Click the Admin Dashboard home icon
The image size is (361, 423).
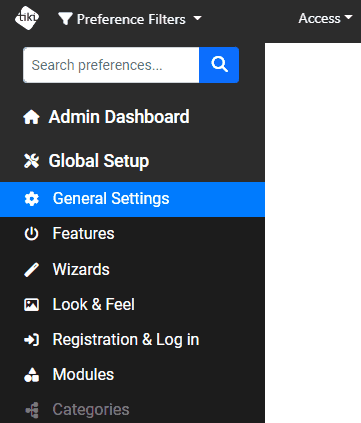[31, 117]
